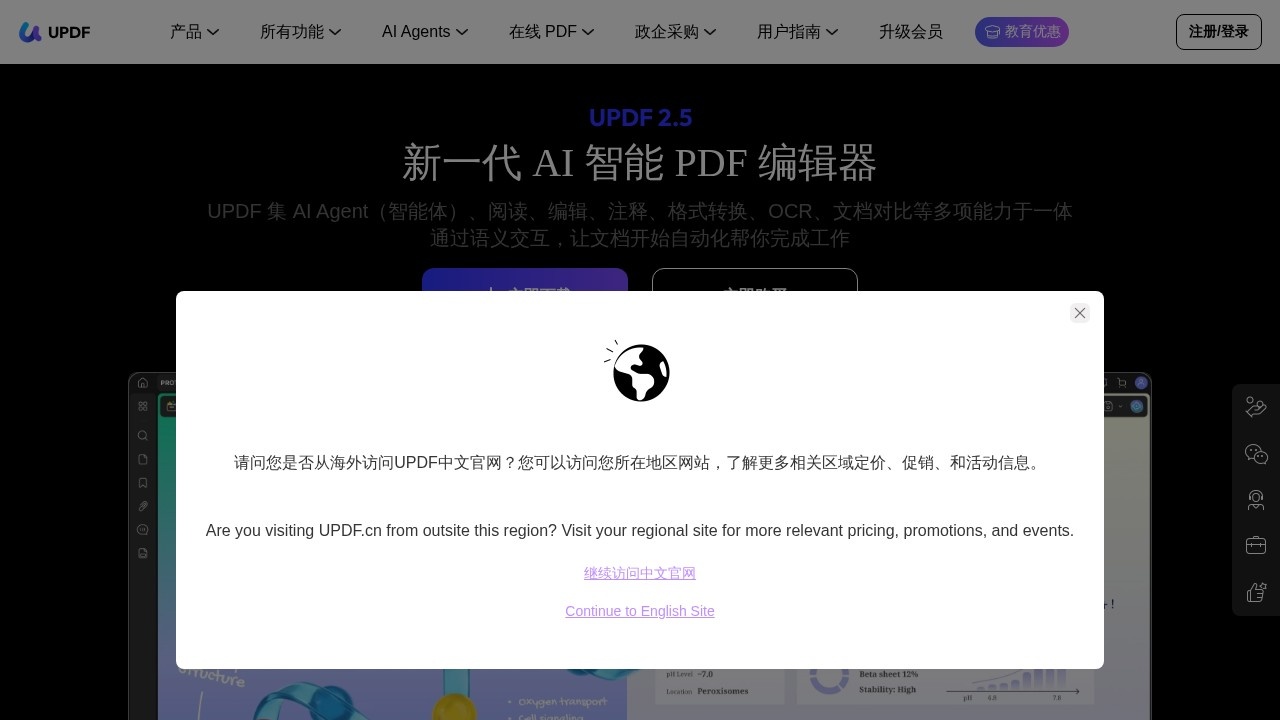Open the 在线 PDF dropdown
The width and height of the screenshot is (1280, 720).
click(552, 32)
